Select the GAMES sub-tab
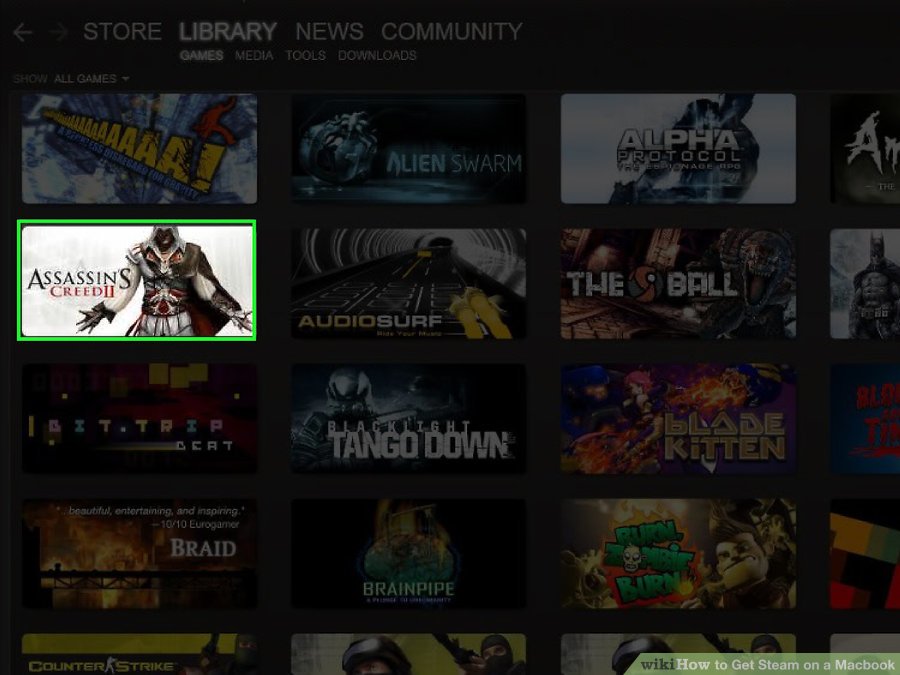Viewport: 900px width, 675px height. pyautogui.click(x=201, y=56)
